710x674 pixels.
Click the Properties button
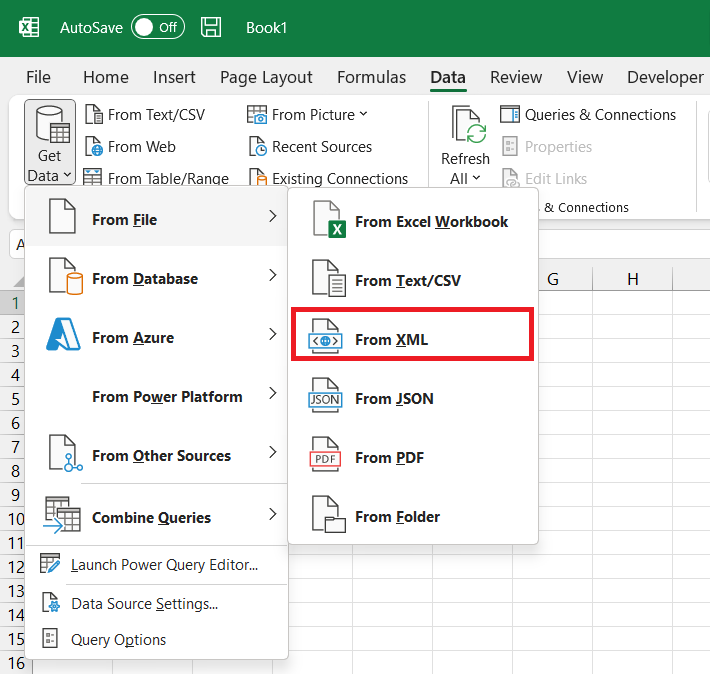pyautogui.click(x=547, y=147)
